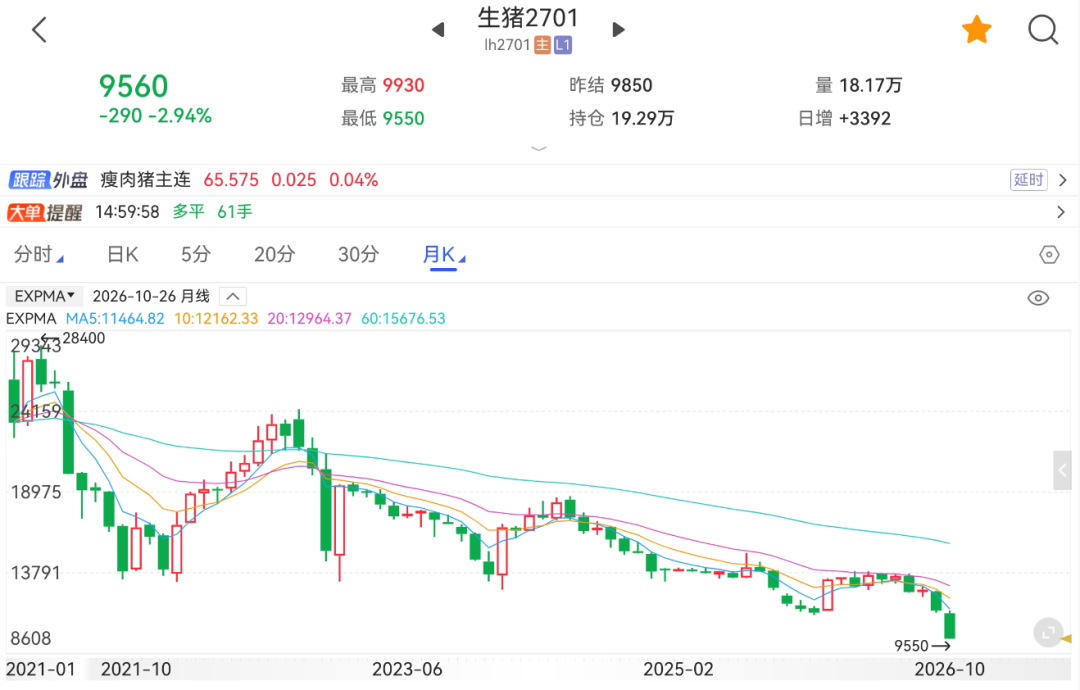Screen dimensions: 1080x690
Task: Click the 生猪2701 contract title
Action: point(528,18)
